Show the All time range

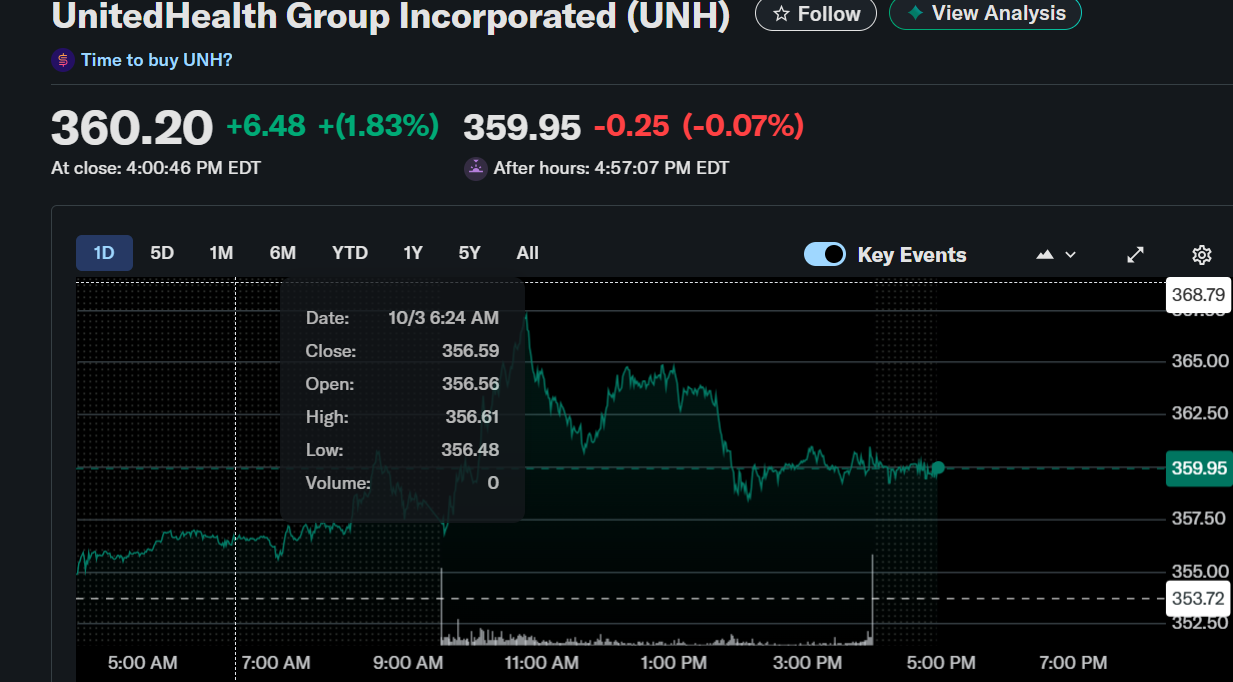528,253
